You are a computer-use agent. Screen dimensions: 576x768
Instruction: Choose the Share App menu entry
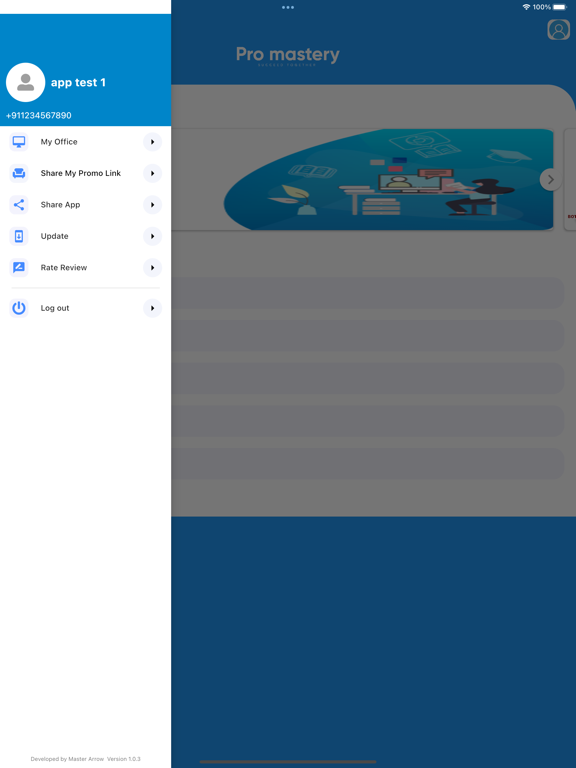click(86, 205)
